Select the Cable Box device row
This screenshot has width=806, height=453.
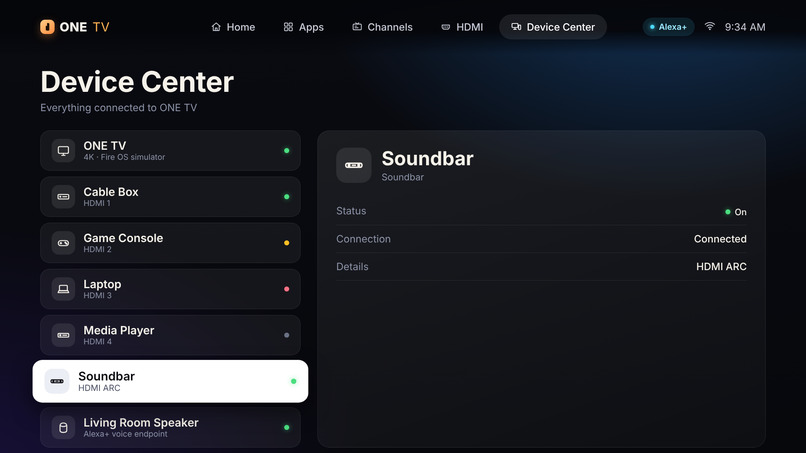coord(170,197)
